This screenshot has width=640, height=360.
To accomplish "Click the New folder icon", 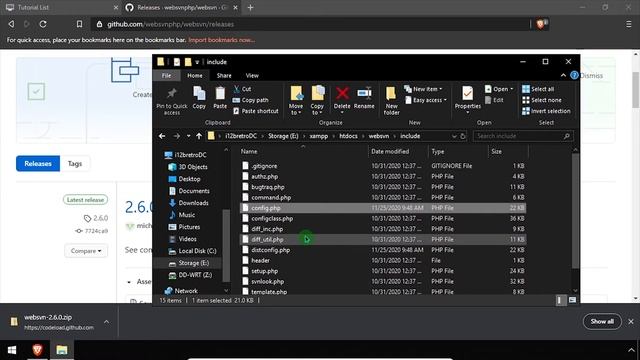I will [391, 93].
